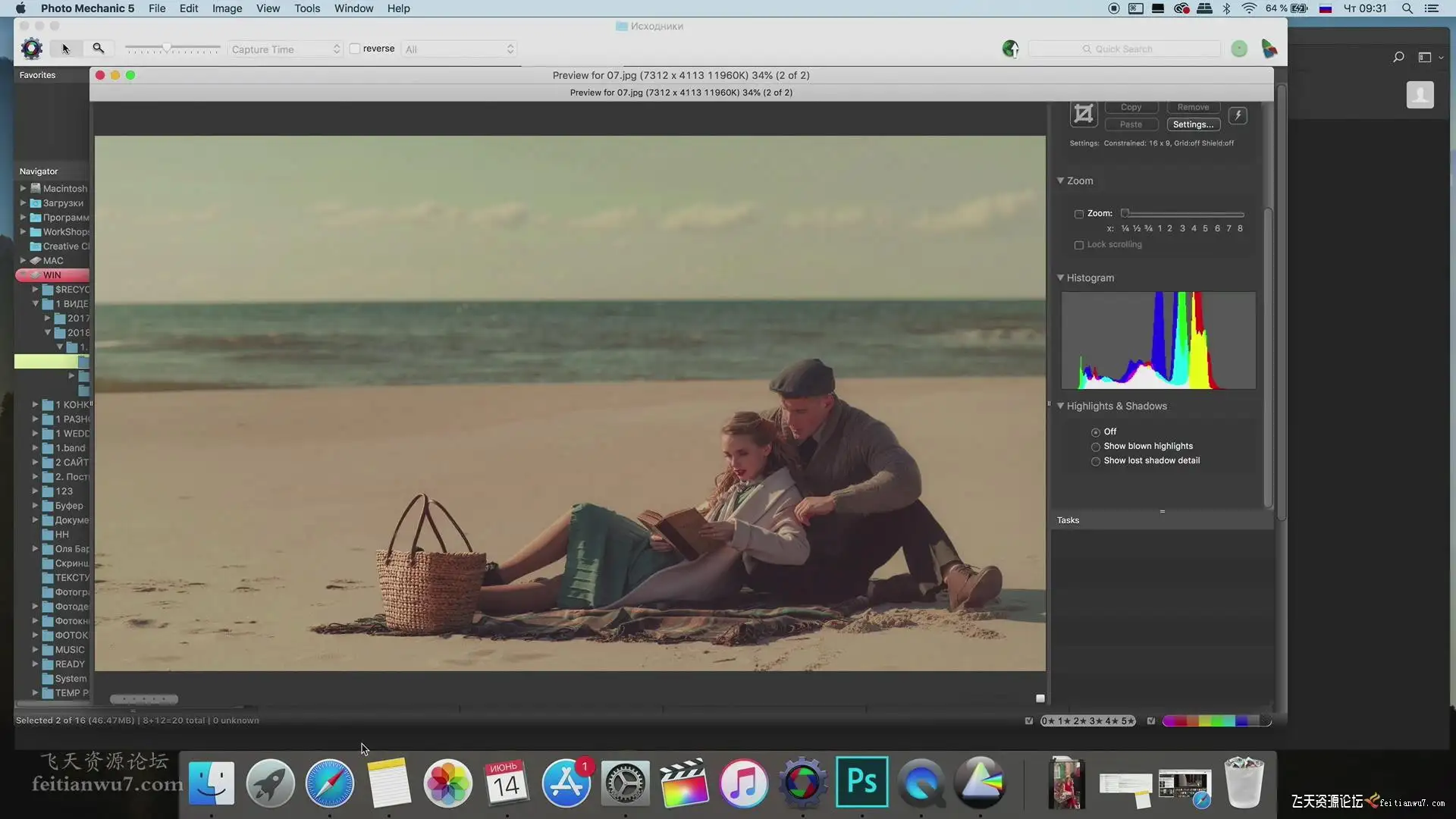
Task: Open the Image menu
Action: point(227,8)
